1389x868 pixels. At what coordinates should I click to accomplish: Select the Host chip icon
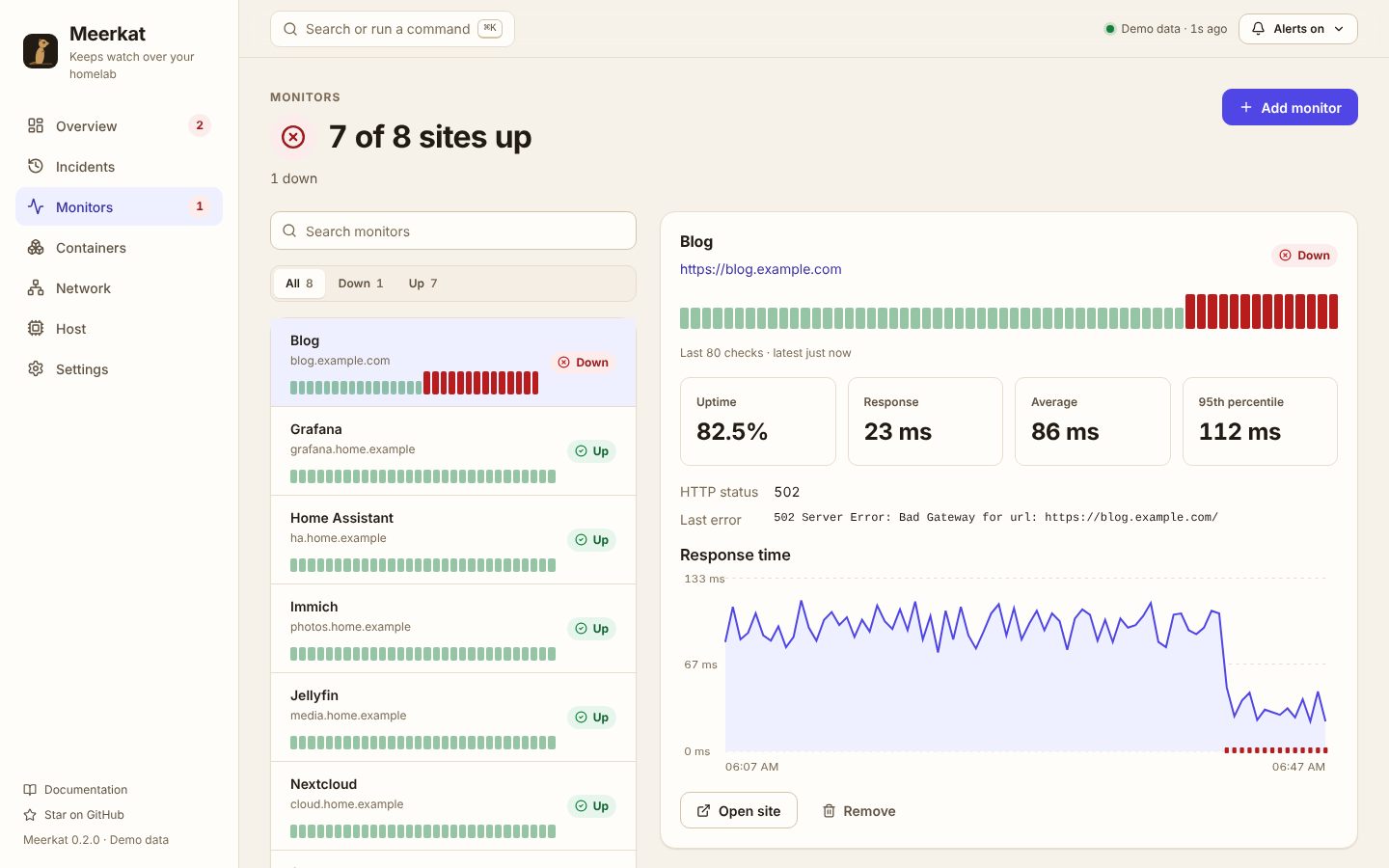[36, 328]
